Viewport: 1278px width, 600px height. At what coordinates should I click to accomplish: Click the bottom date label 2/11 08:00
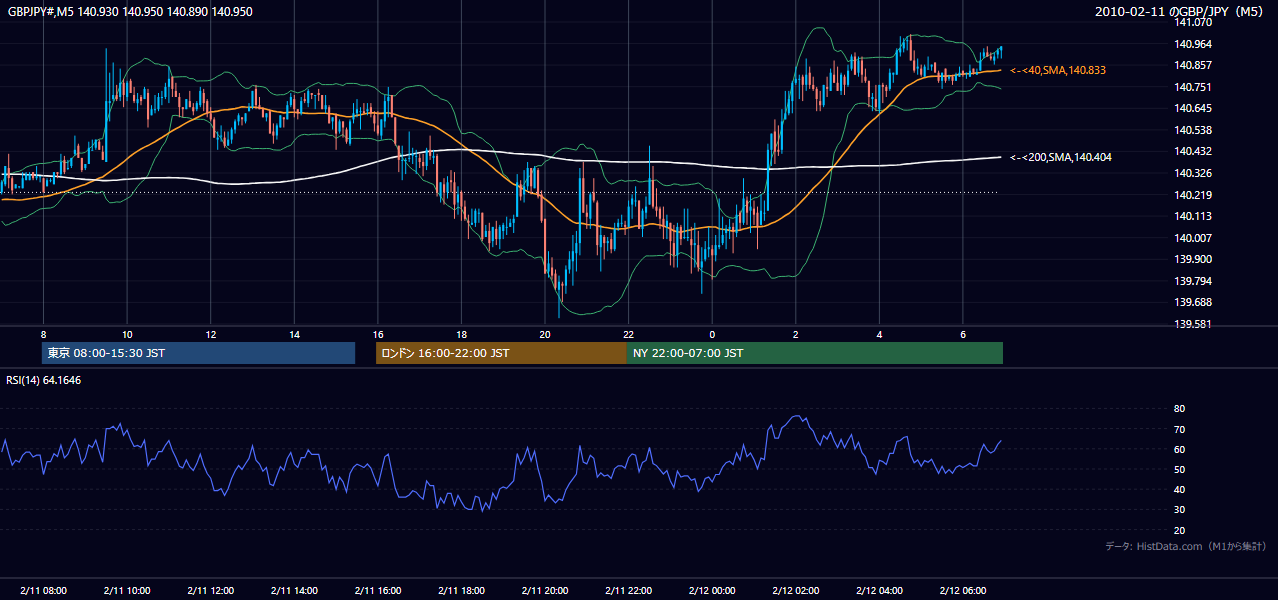tap(43, 591)
